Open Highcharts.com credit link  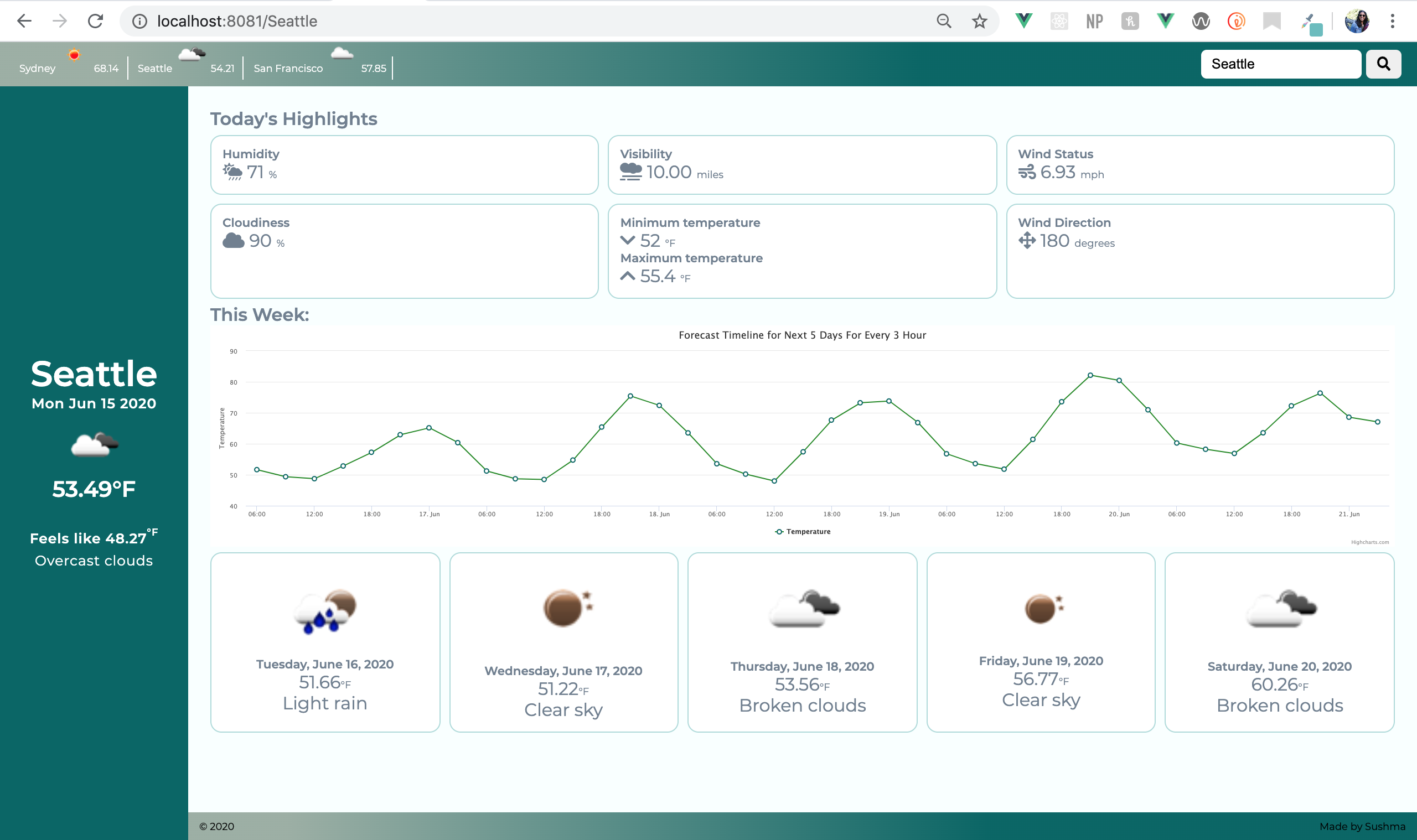[x=1369, y=542]
